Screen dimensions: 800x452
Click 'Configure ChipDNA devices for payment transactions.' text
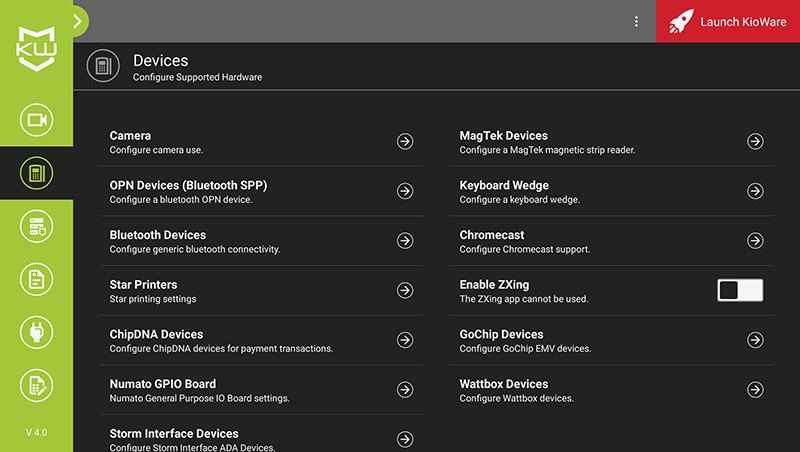coord(221,348)
